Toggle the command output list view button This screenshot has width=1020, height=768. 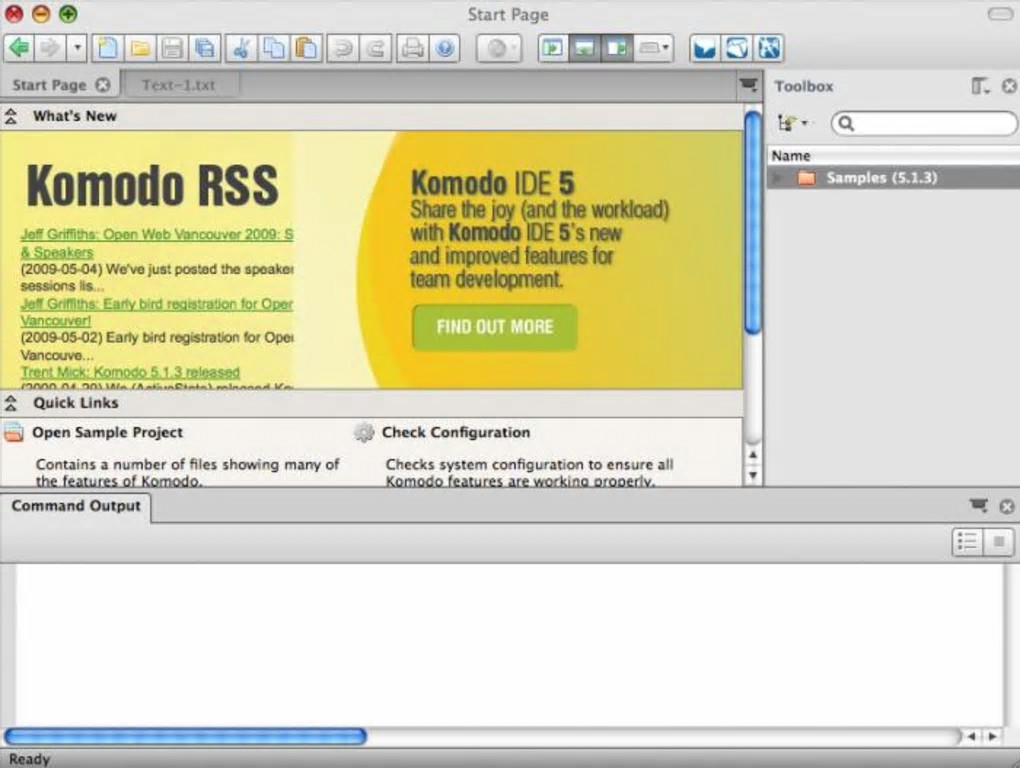[967, 541]
